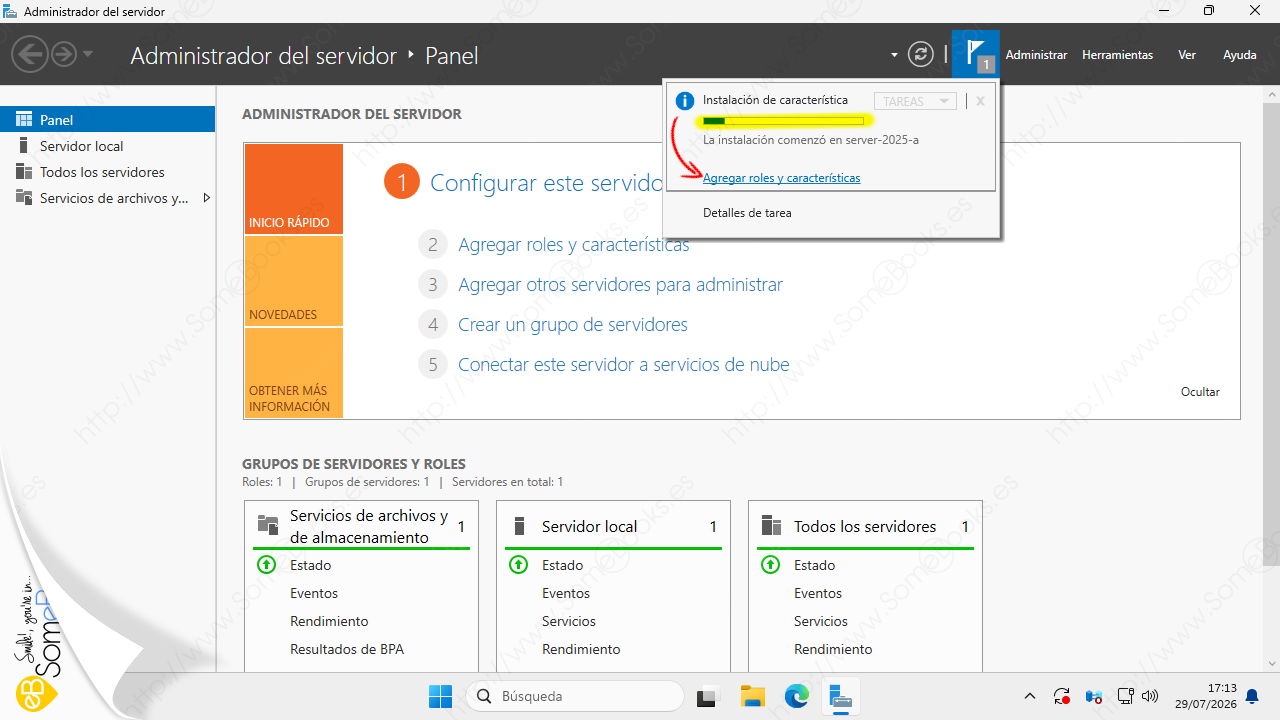Open File Explorer from the taskbar
1280x720 pixels.
(x=752, y=696)
